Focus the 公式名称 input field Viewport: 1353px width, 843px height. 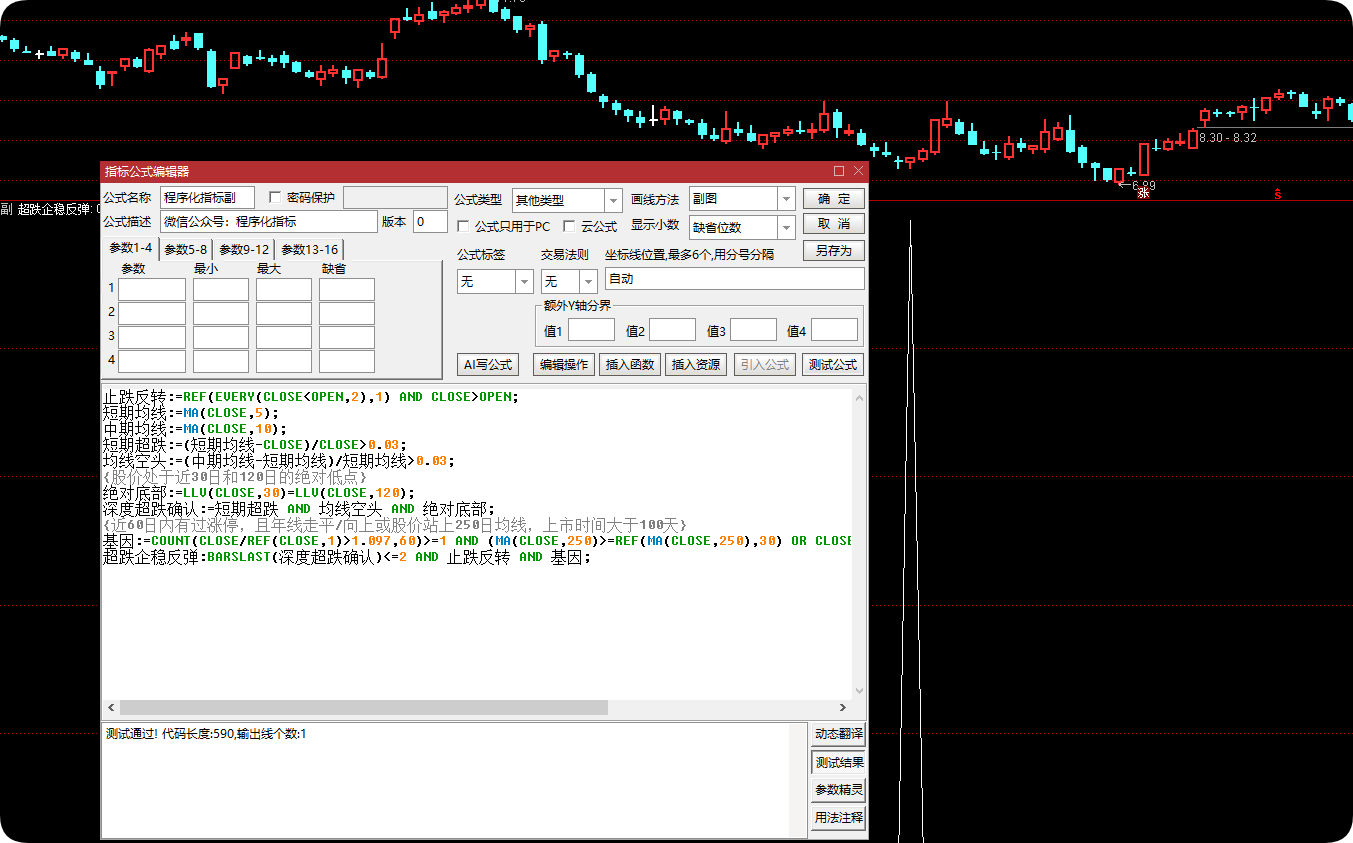click(x=207, y=197)
